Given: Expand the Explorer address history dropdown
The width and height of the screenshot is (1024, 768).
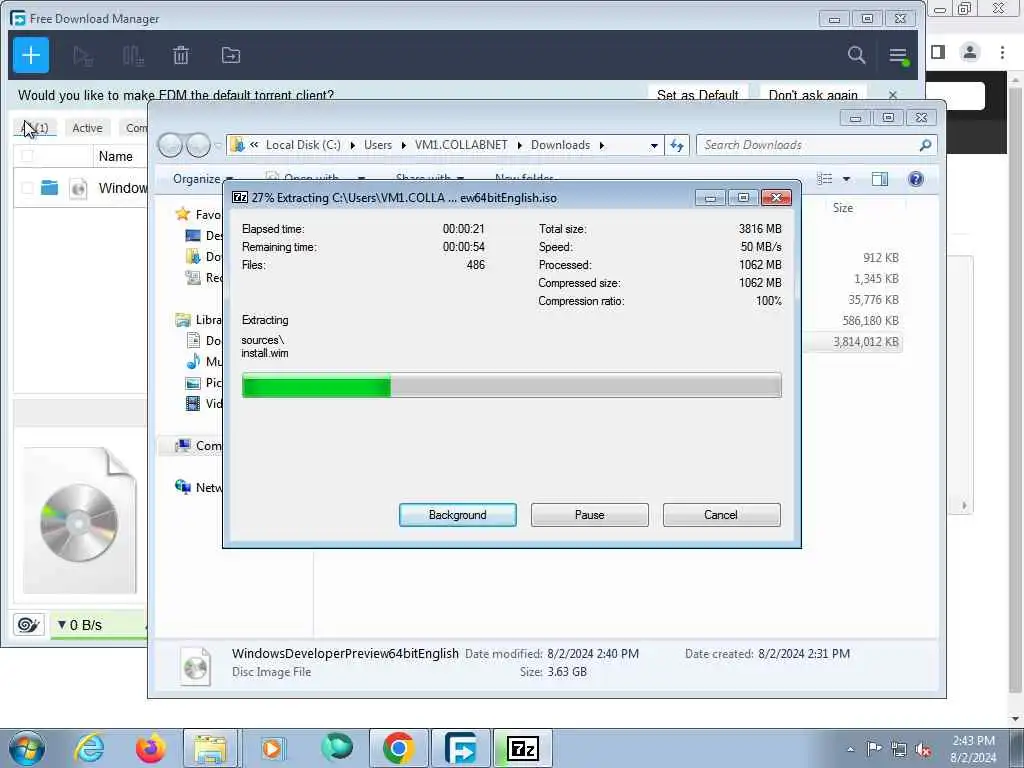Looking at the screenshot, I should (x=654, y=146).
